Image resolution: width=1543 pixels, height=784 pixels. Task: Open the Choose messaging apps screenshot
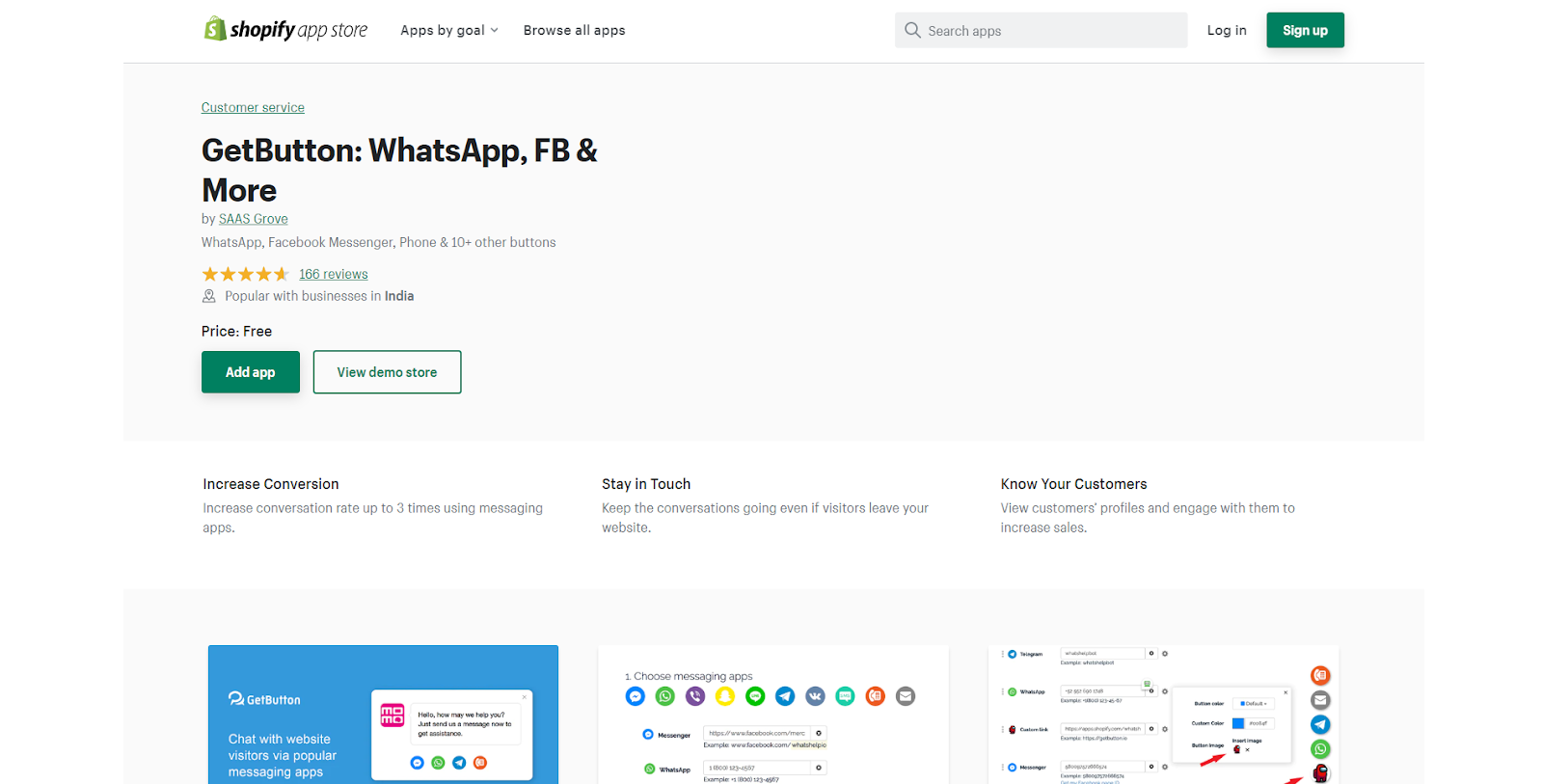773,715
